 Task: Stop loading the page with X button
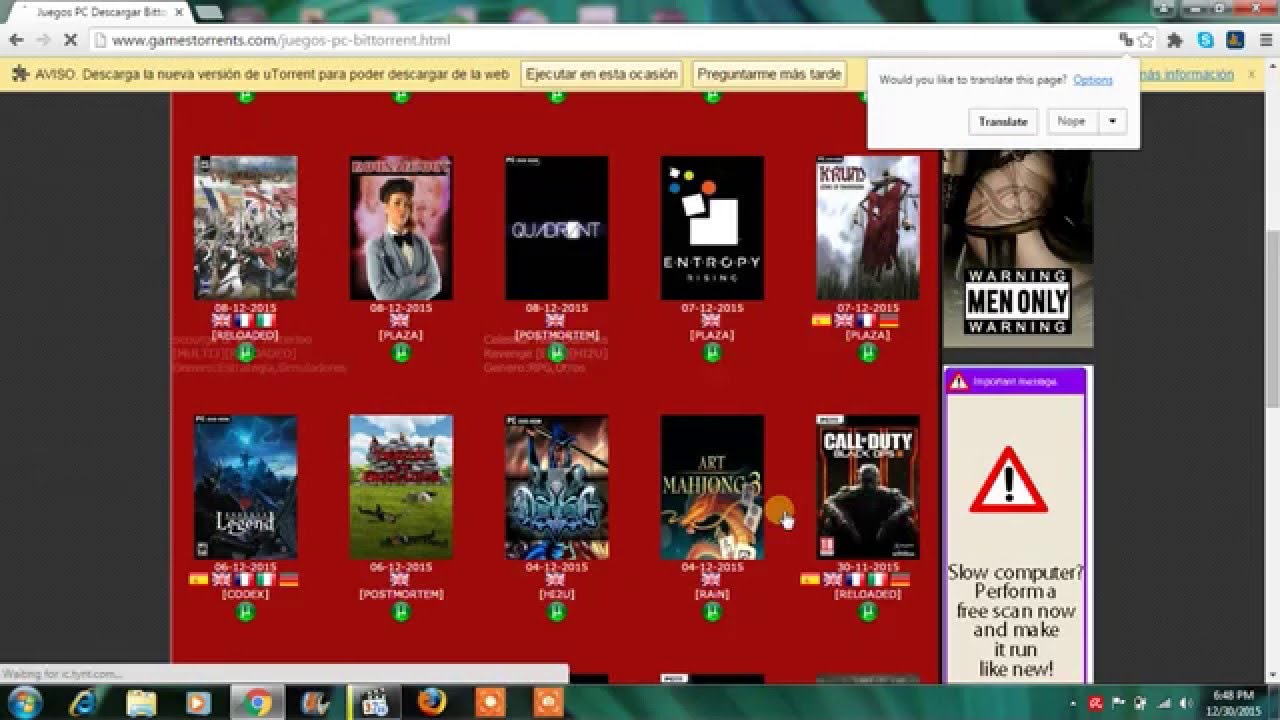[70, 40]
